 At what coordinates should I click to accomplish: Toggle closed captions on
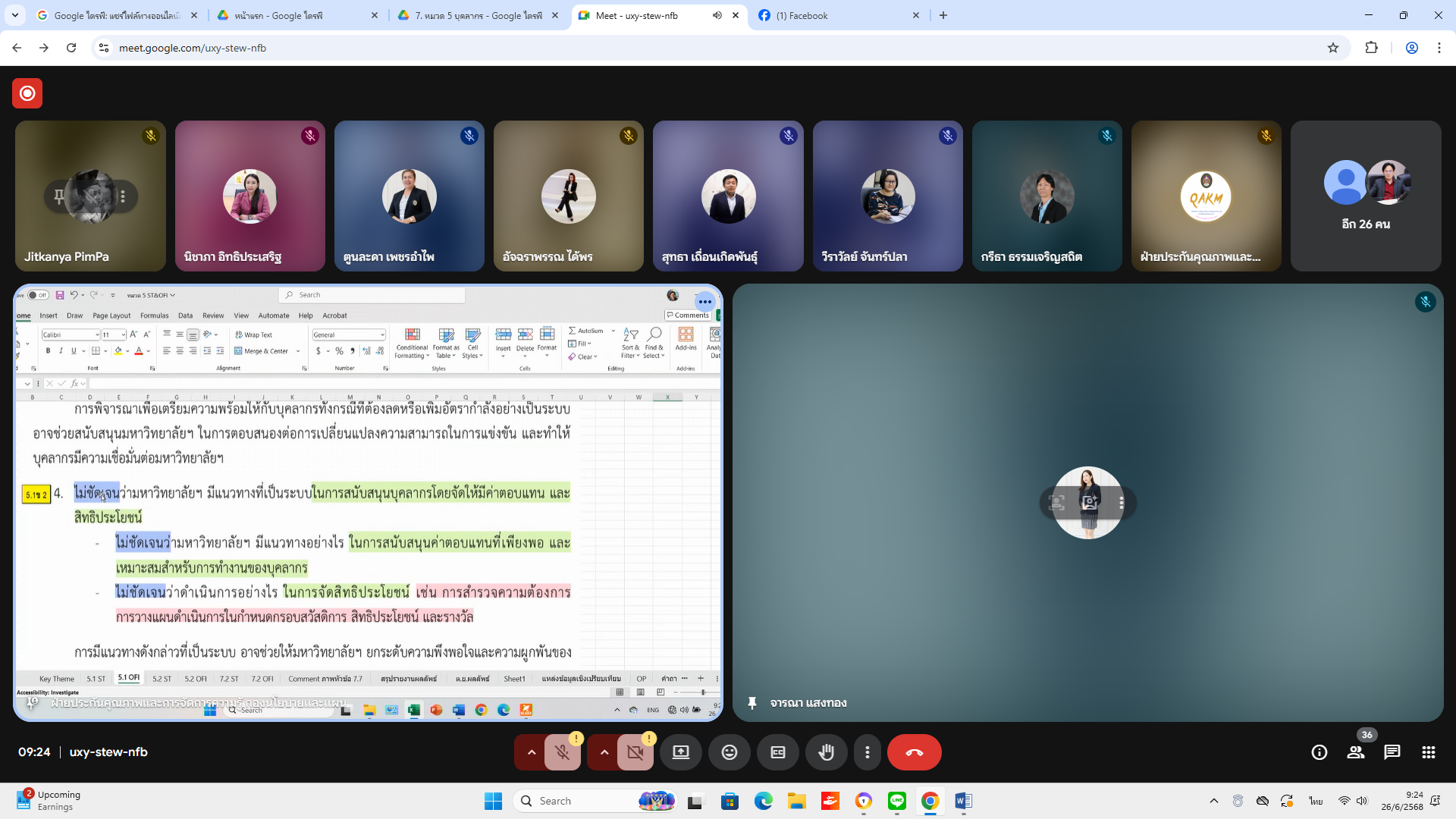[778, 752]
